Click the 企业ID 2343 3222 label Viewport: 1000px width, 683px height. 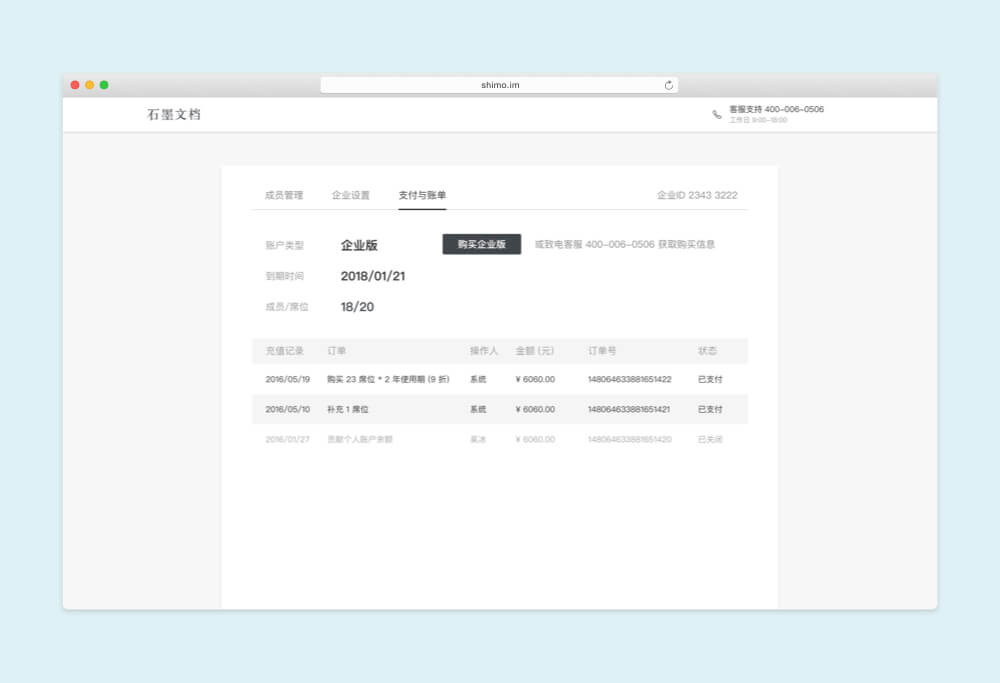tap(697, 195)
